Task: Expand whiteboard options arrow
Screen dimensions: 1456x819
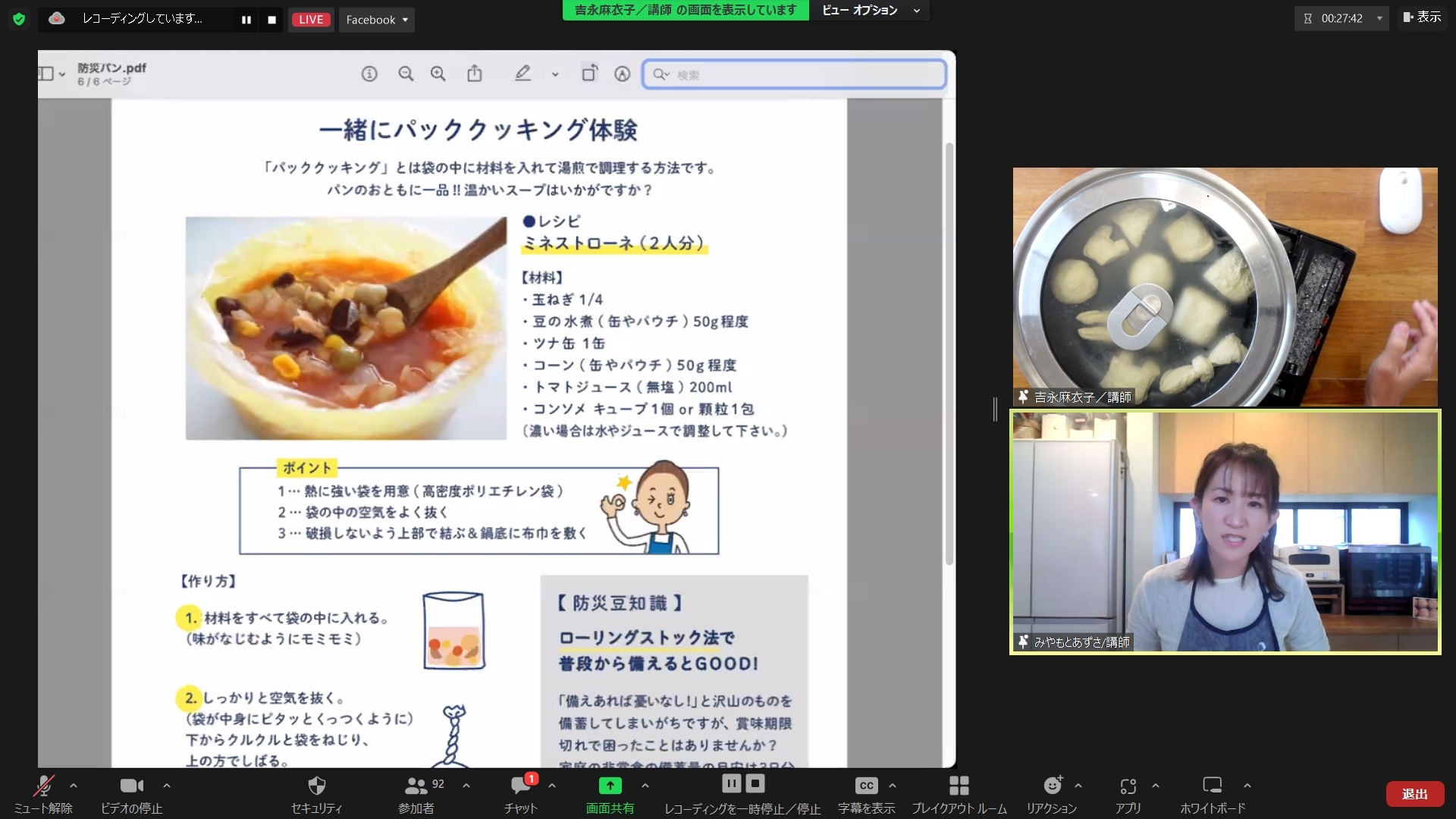Action: 1247,786
